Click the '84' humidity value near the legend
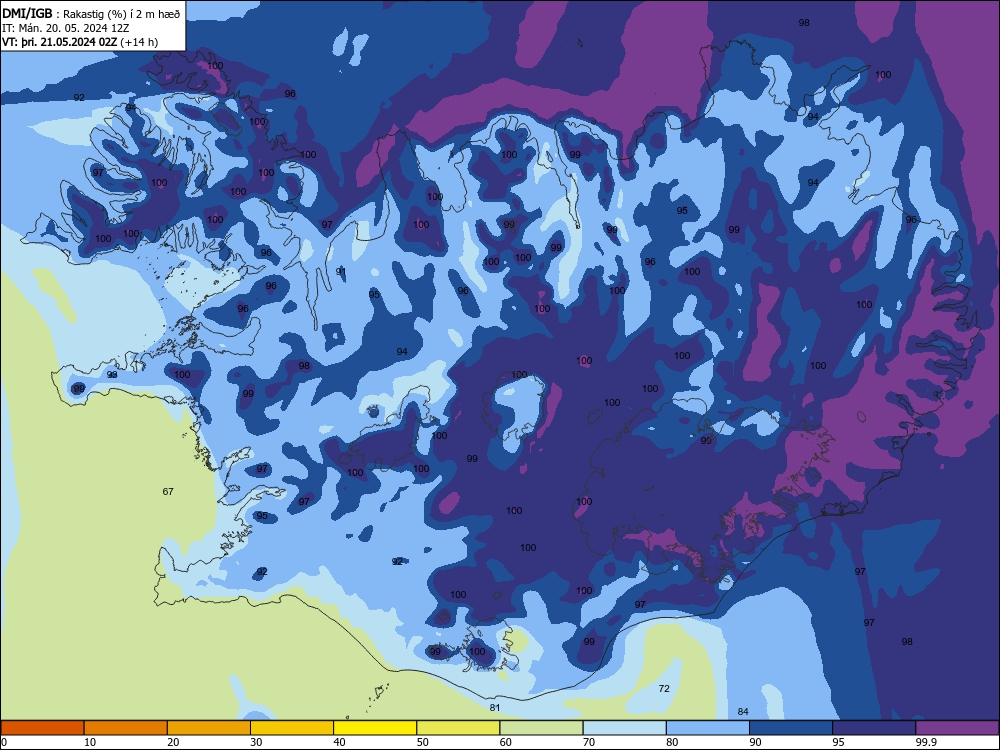 pyautogui.click(x=742, y=712)
